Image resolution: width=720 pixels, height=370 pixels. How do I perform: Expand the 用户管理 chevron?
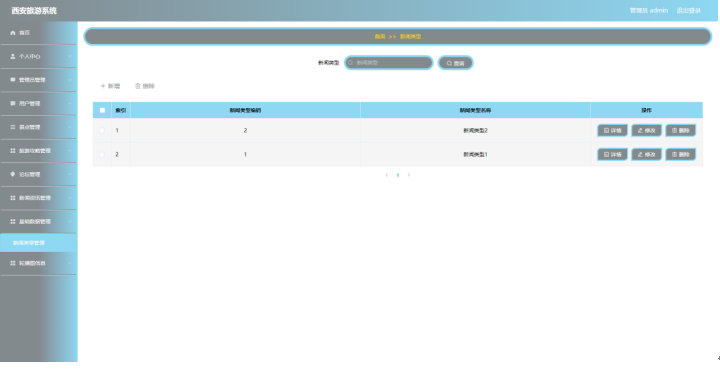[x=70, y=103]
